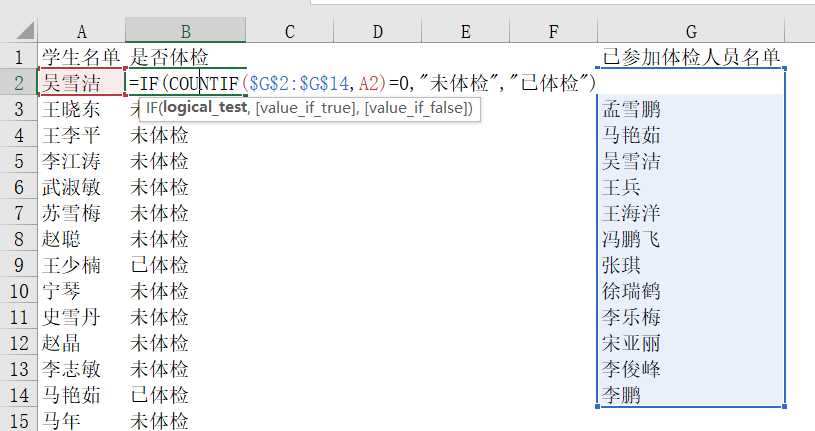Screen dimensions: 815x431
Task: Click 王海洋 in column G
Action: tap(691, 213)
